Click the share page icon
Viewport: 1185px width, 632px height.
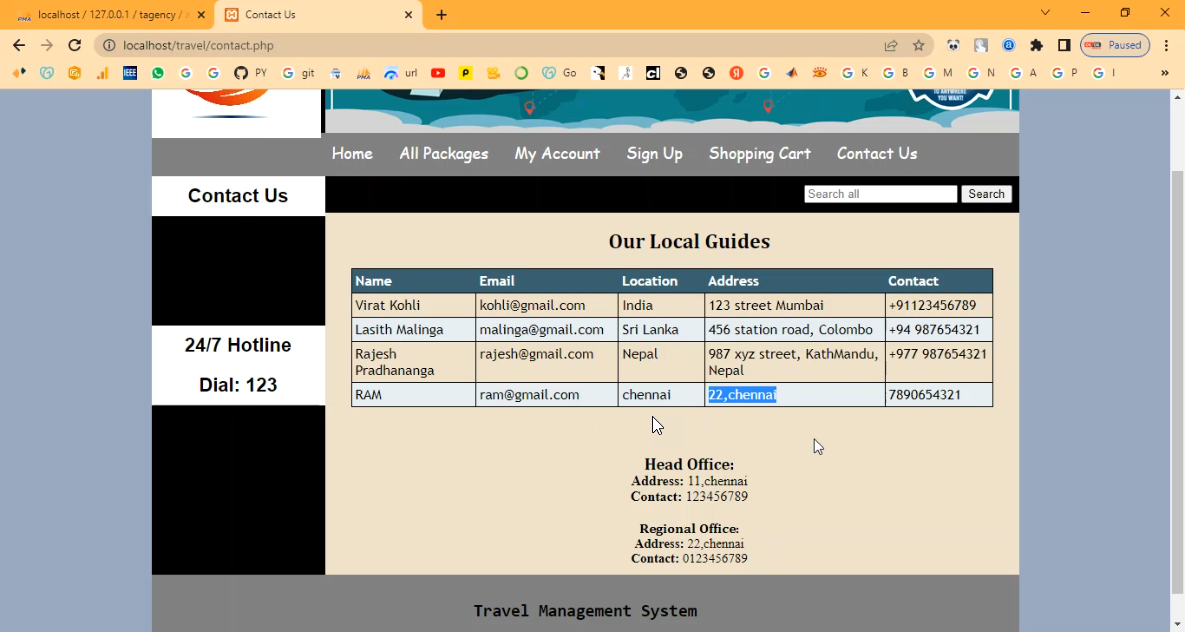pyautogui.click(x=890, y=45)
